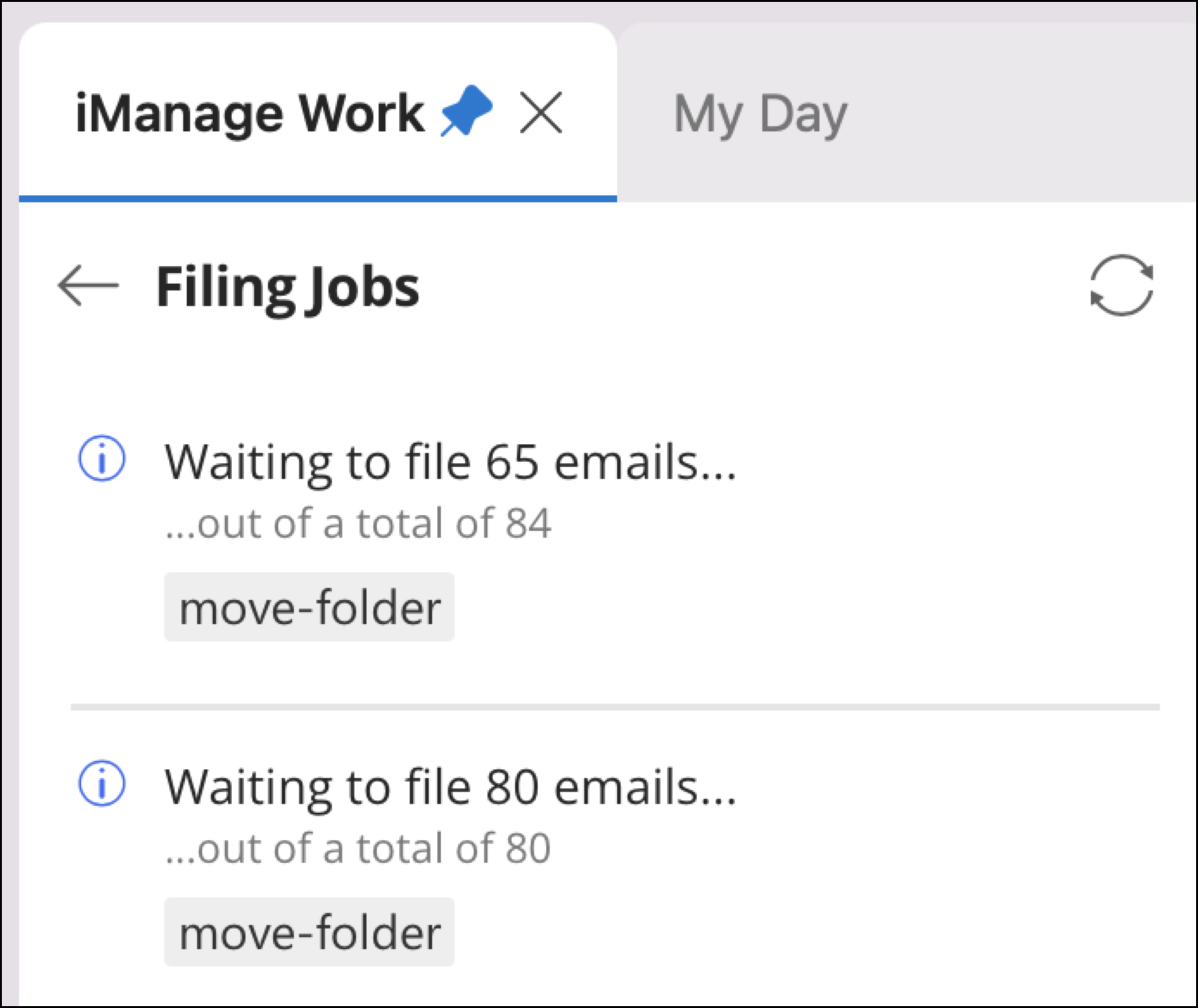Screen dimensions: 1198x1008
Task: Switch to the My Day tab
Action: tap(759, 112)
